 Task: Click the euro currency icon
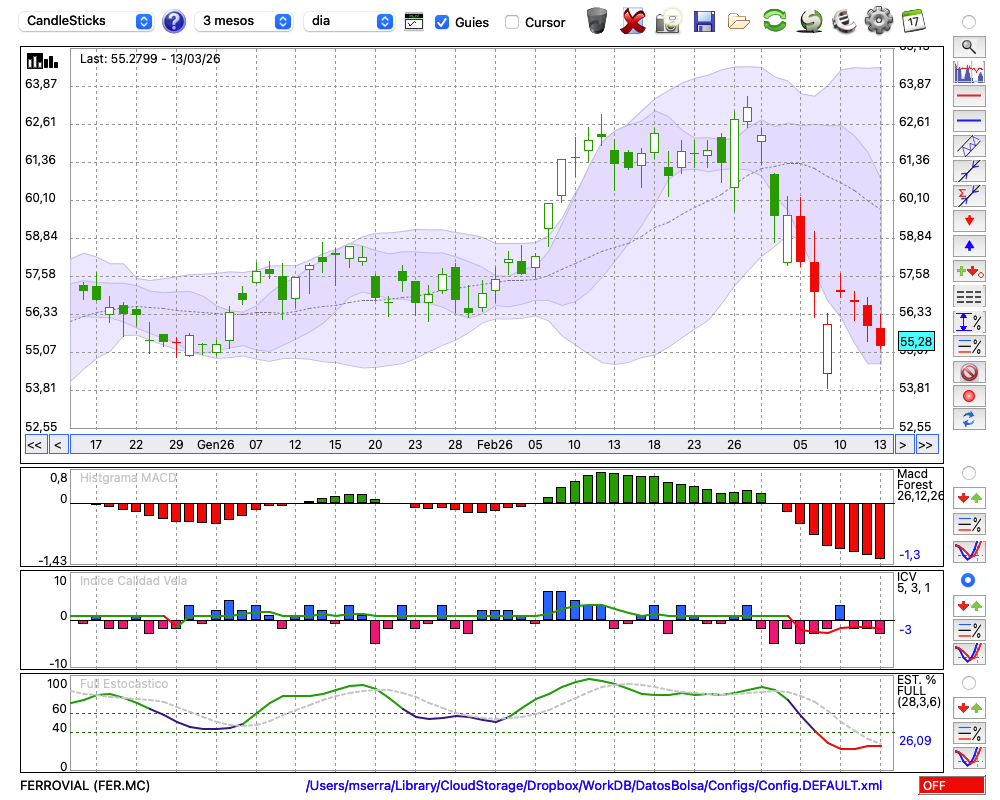pyautogui.click(x=844, y=20)
